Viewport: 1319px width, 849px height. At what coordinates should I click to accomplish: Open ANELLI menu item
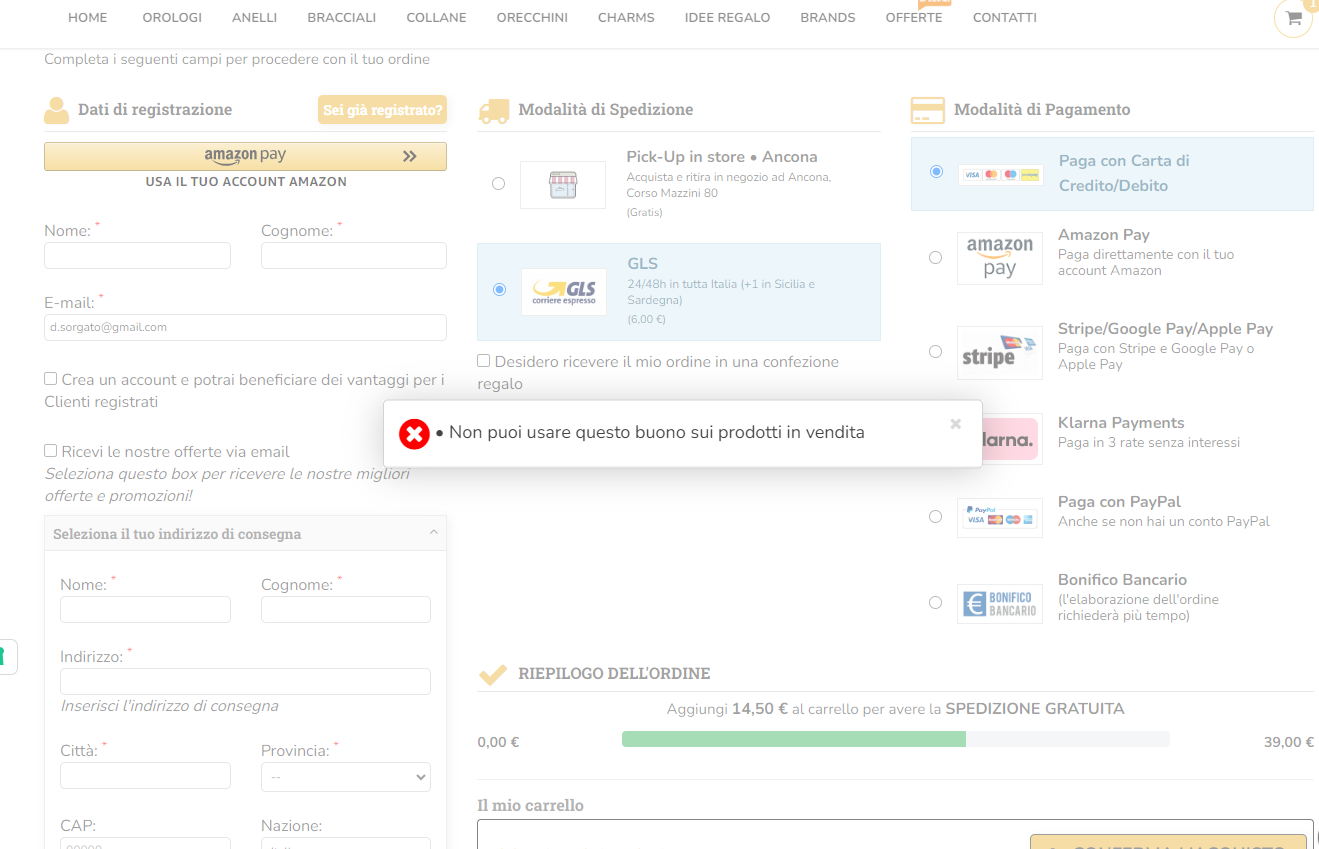pos(254,18)
